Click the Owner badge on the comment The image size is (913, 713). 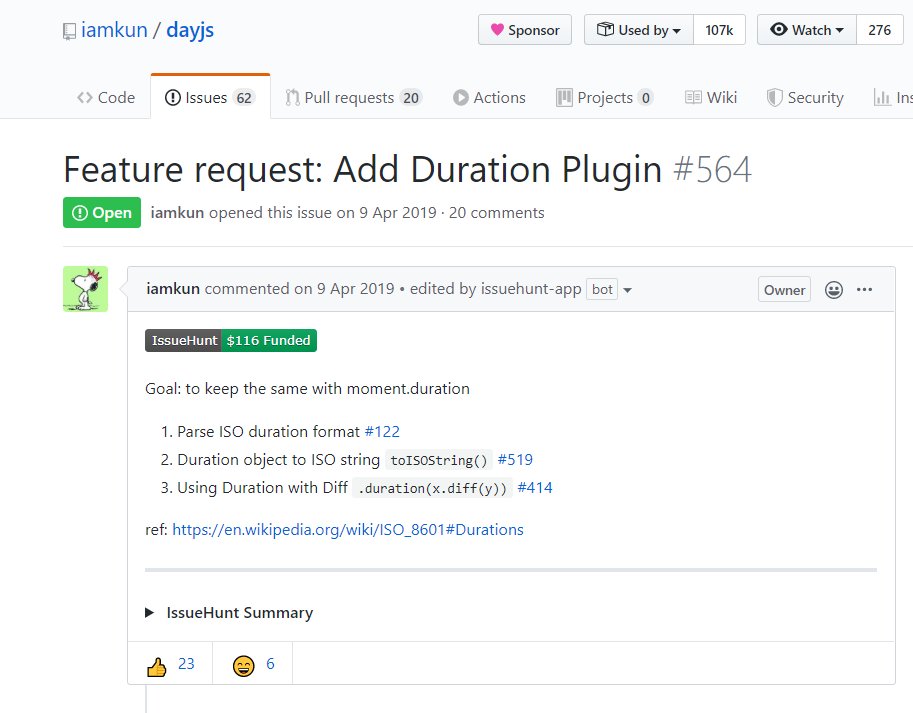pos(784,289)
